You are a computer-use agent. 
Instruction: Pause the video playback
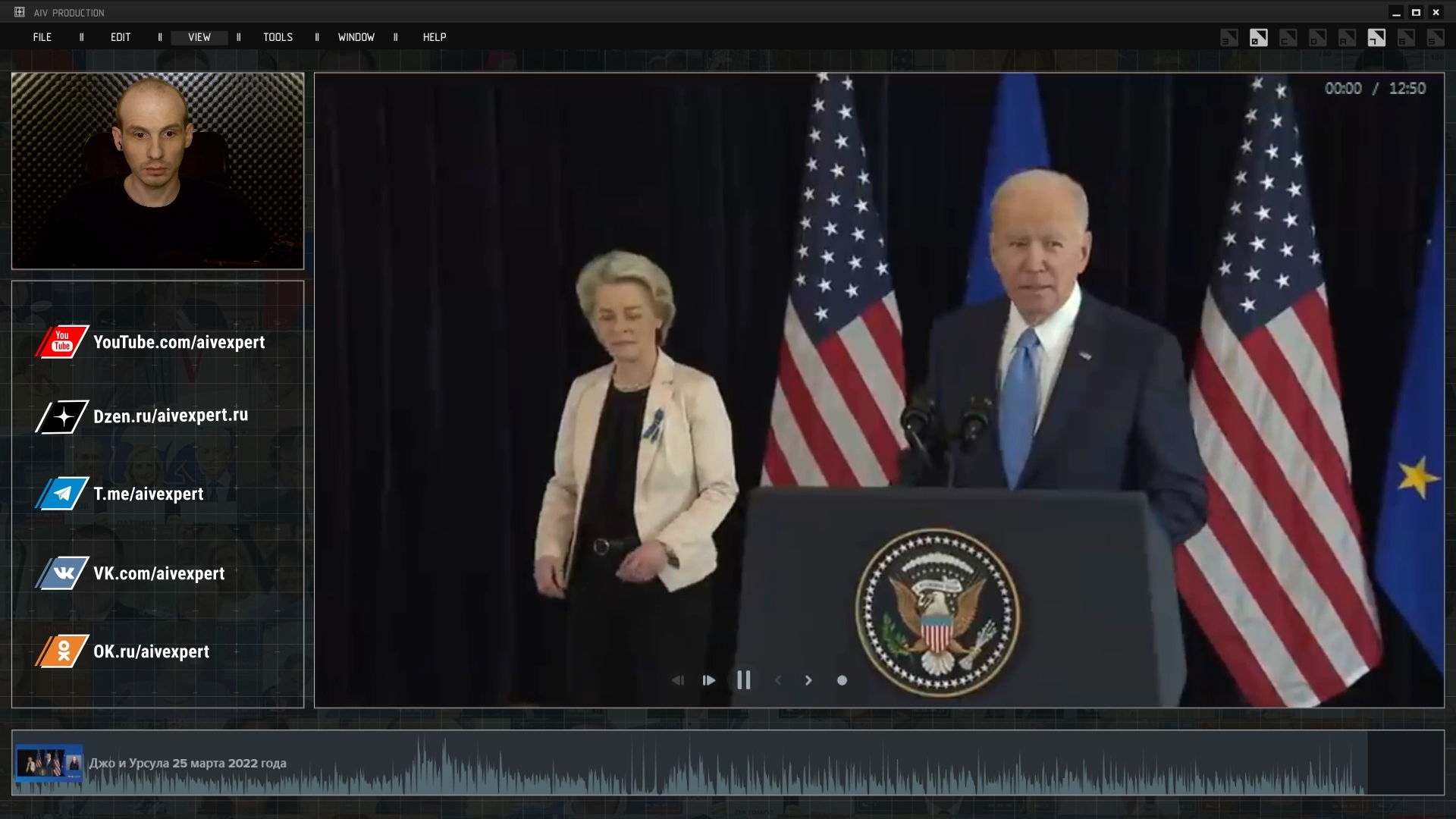point(743,680)
